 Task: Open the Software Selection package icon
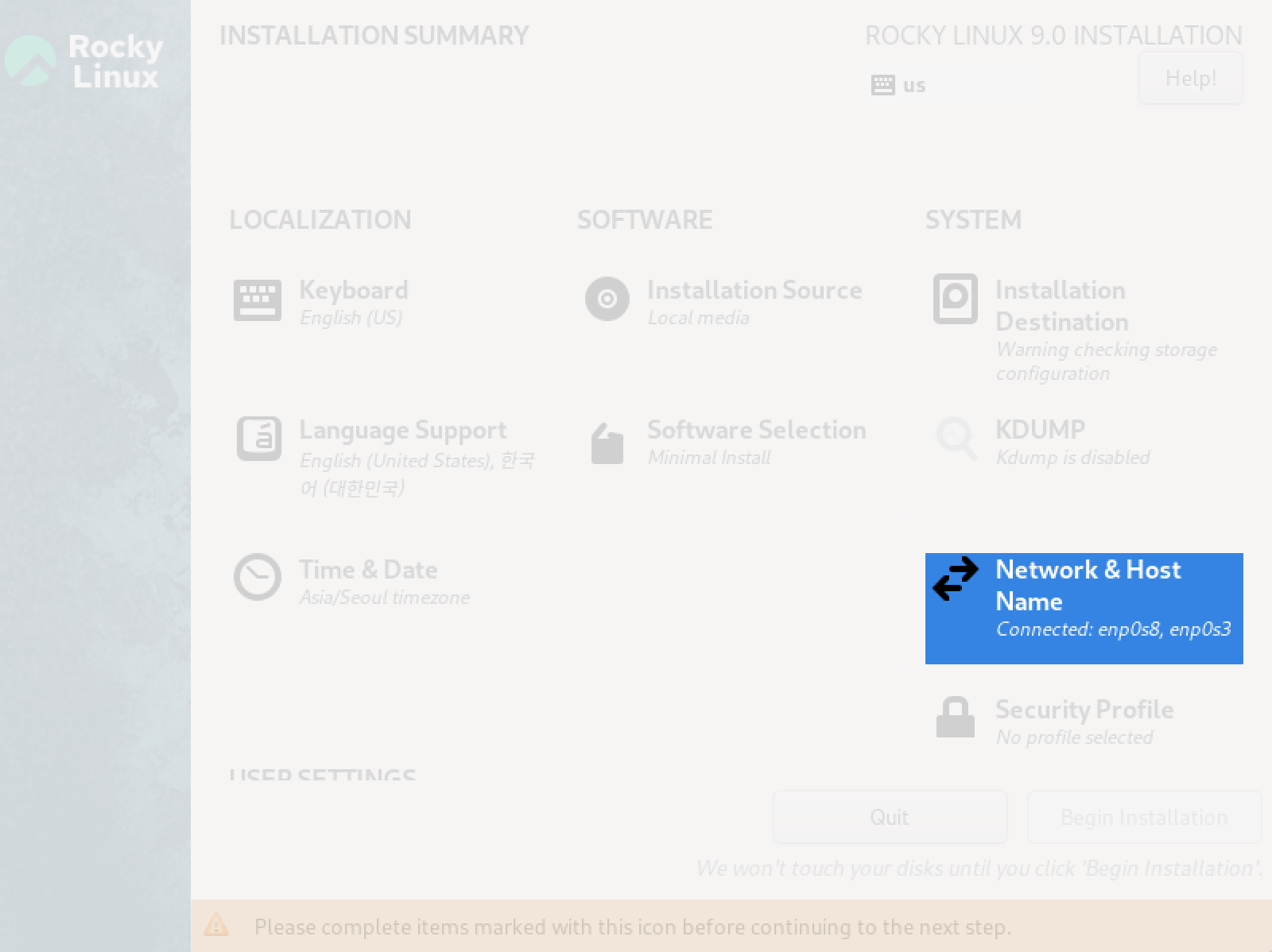coord(607,443)
